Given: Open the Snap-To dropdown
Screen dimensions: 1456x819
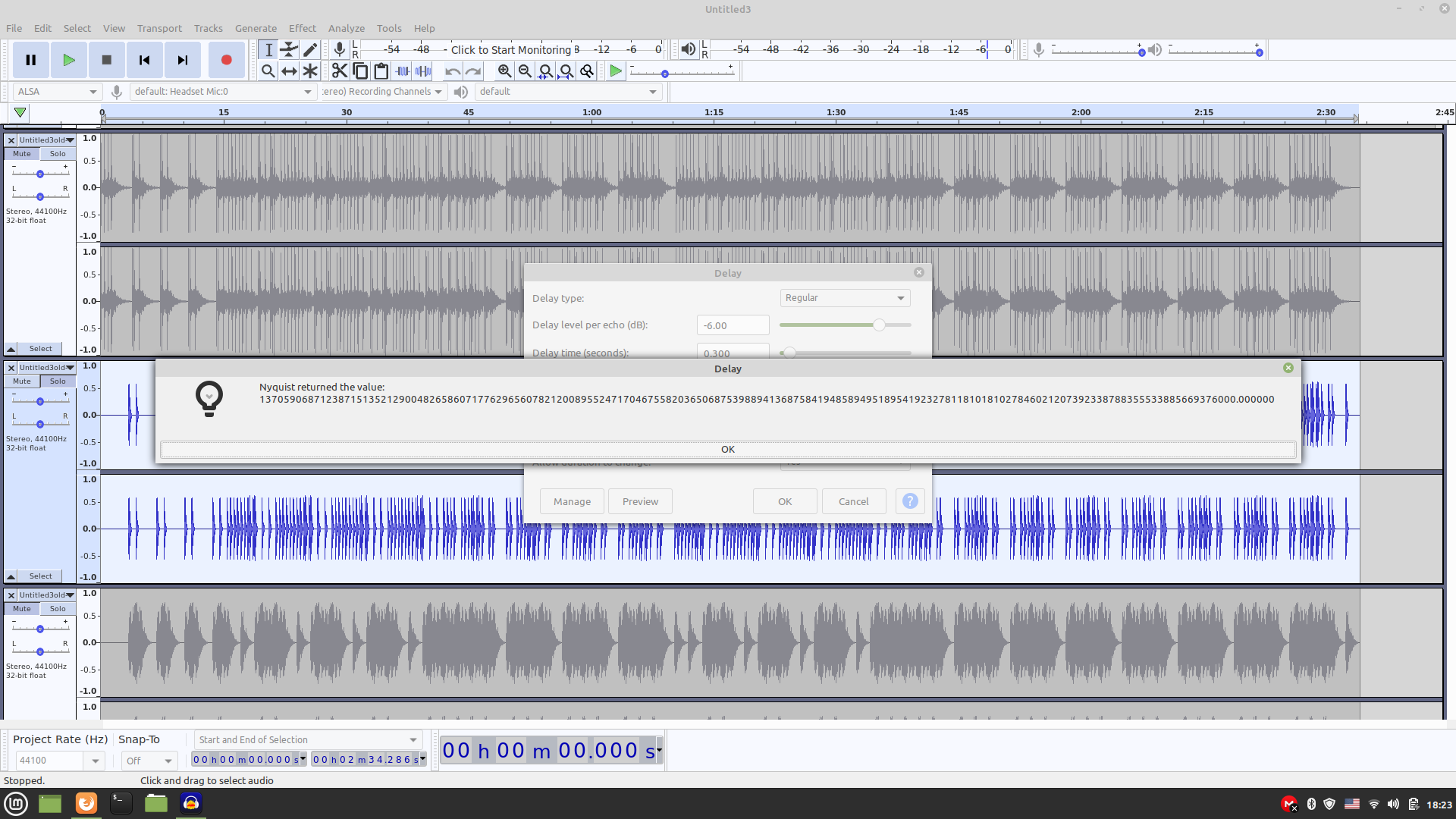Looking at the screenshot, I should tap(149, 761).
